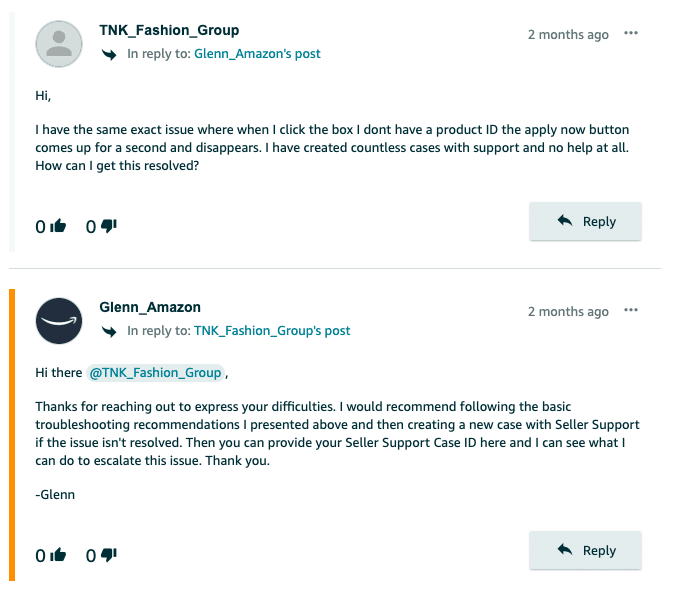674x594 pixels.
Task: Reply to Glenn_Amazon's post
Action: click(x=585, y=550)
